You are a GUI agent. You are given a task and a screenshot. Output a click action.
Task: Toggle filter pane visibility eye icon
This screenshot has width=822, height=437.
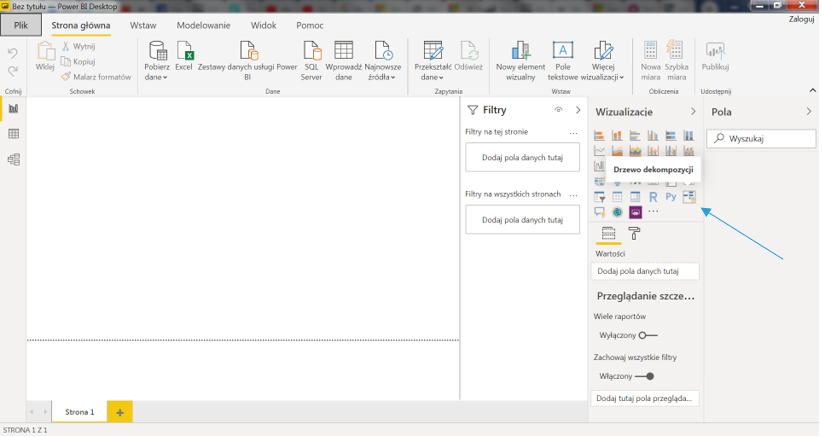point(559,110)
